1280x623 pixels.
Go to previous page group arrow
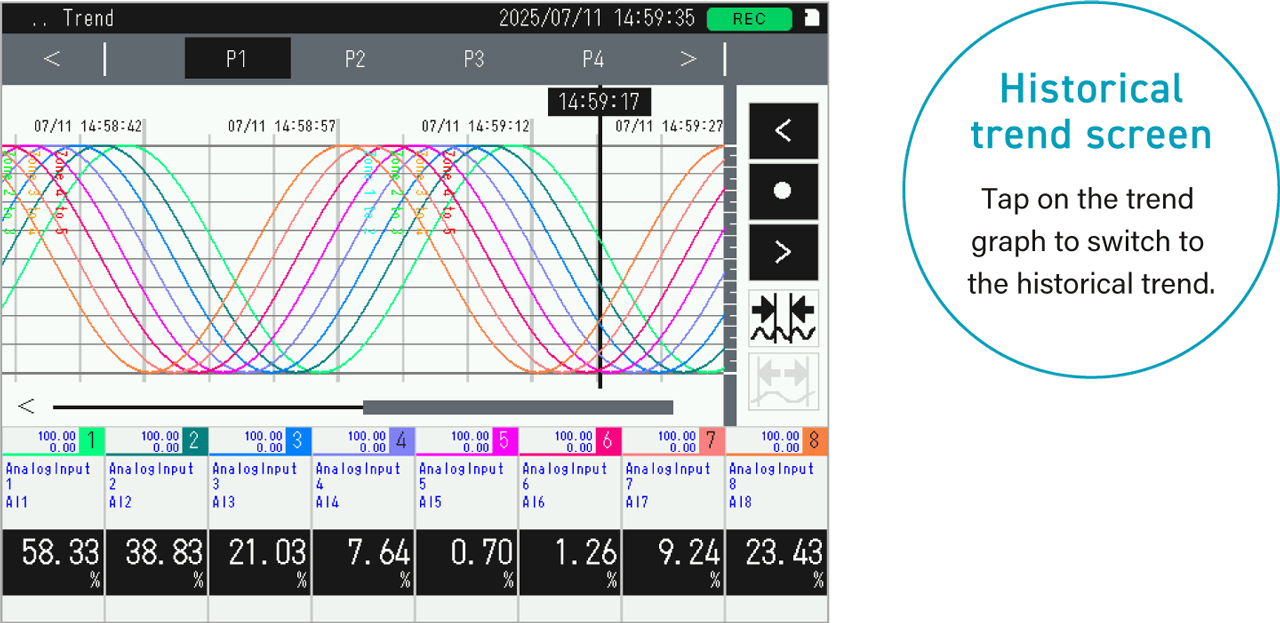click(52, 59)
